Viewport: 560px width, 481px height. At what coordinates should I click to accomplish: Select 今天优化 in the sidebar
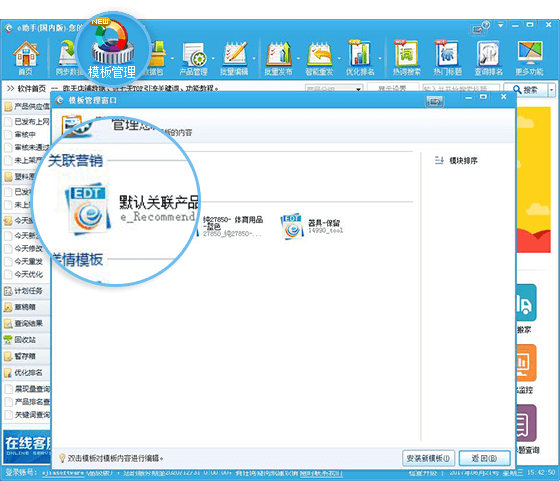[24, 274]
